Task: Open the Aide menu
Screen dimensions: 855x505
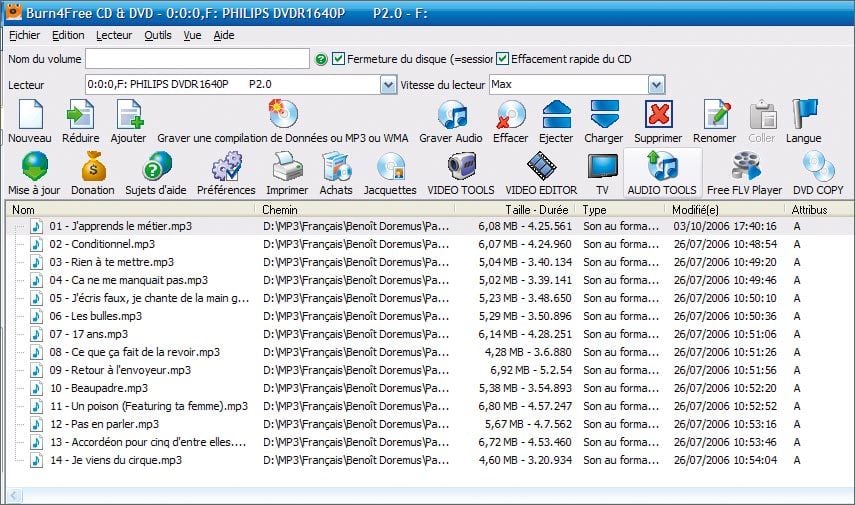Action: pos(224,35)
